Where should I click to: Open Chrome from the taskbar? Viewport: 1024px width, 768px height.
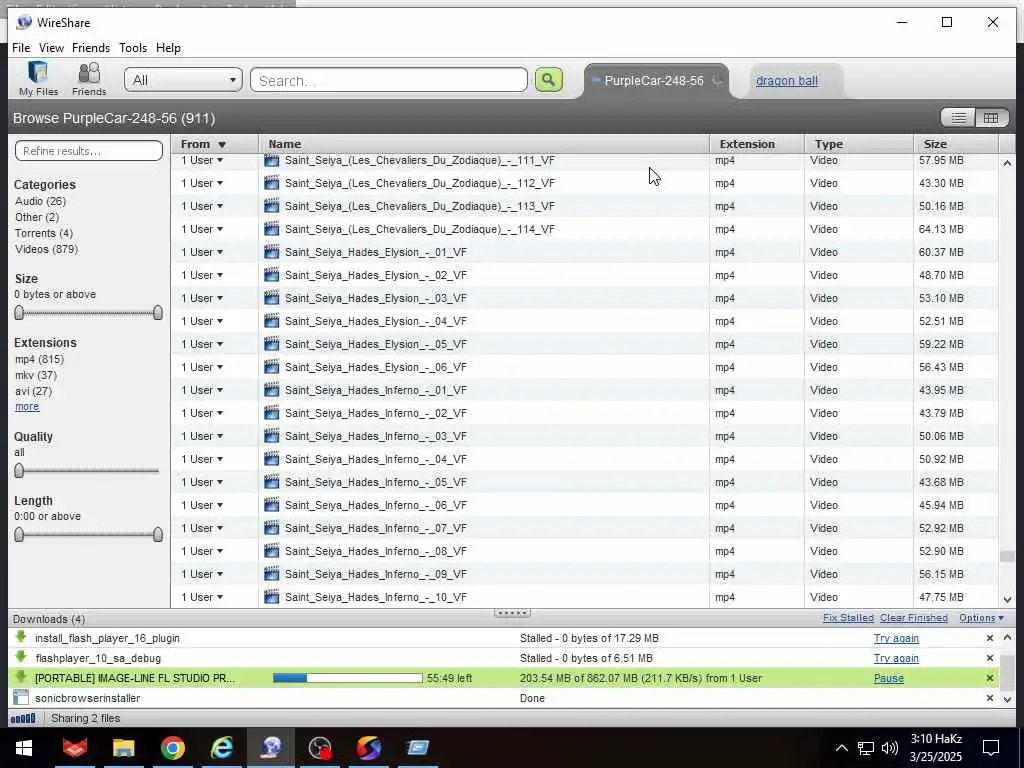[172, 748]
